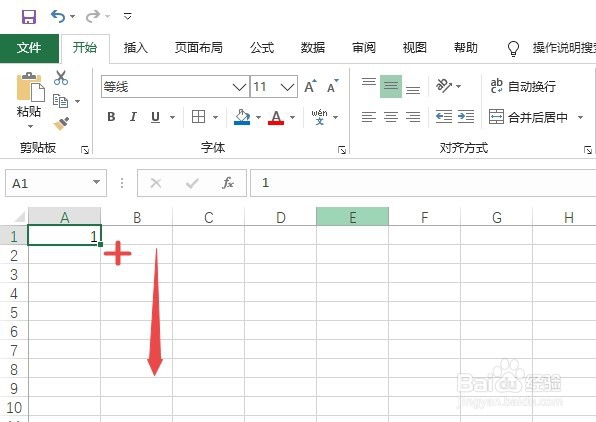Image resolution: width=596 pixels, height=422 pixels.
Task: Open the phonetic guide dropdown arrow
Action: tap(336, 117)
